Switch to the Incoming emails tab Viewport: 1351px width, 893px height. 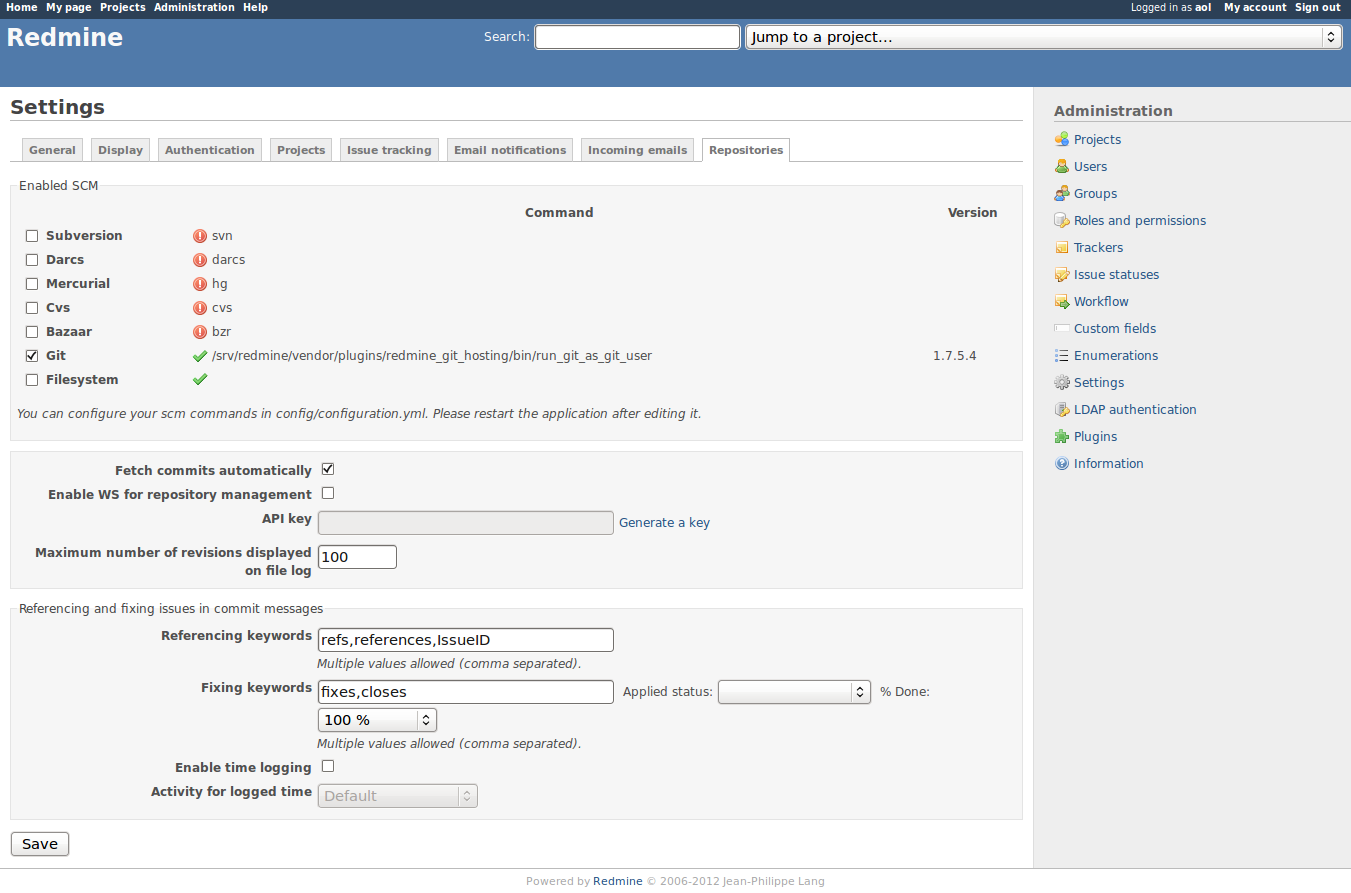coord(637,150)
